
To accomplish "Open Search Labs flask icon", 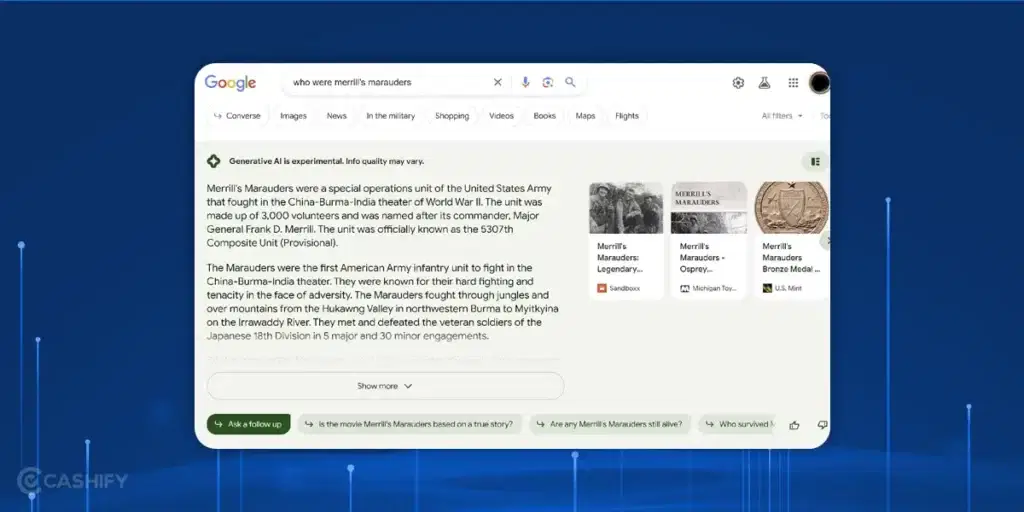I will click(x=764, y=83).
